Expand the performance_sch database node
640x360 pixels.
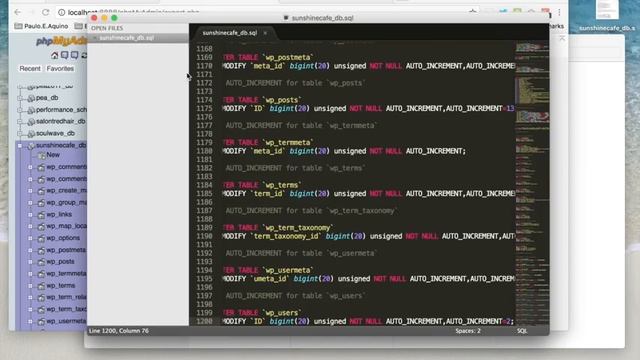20,110
